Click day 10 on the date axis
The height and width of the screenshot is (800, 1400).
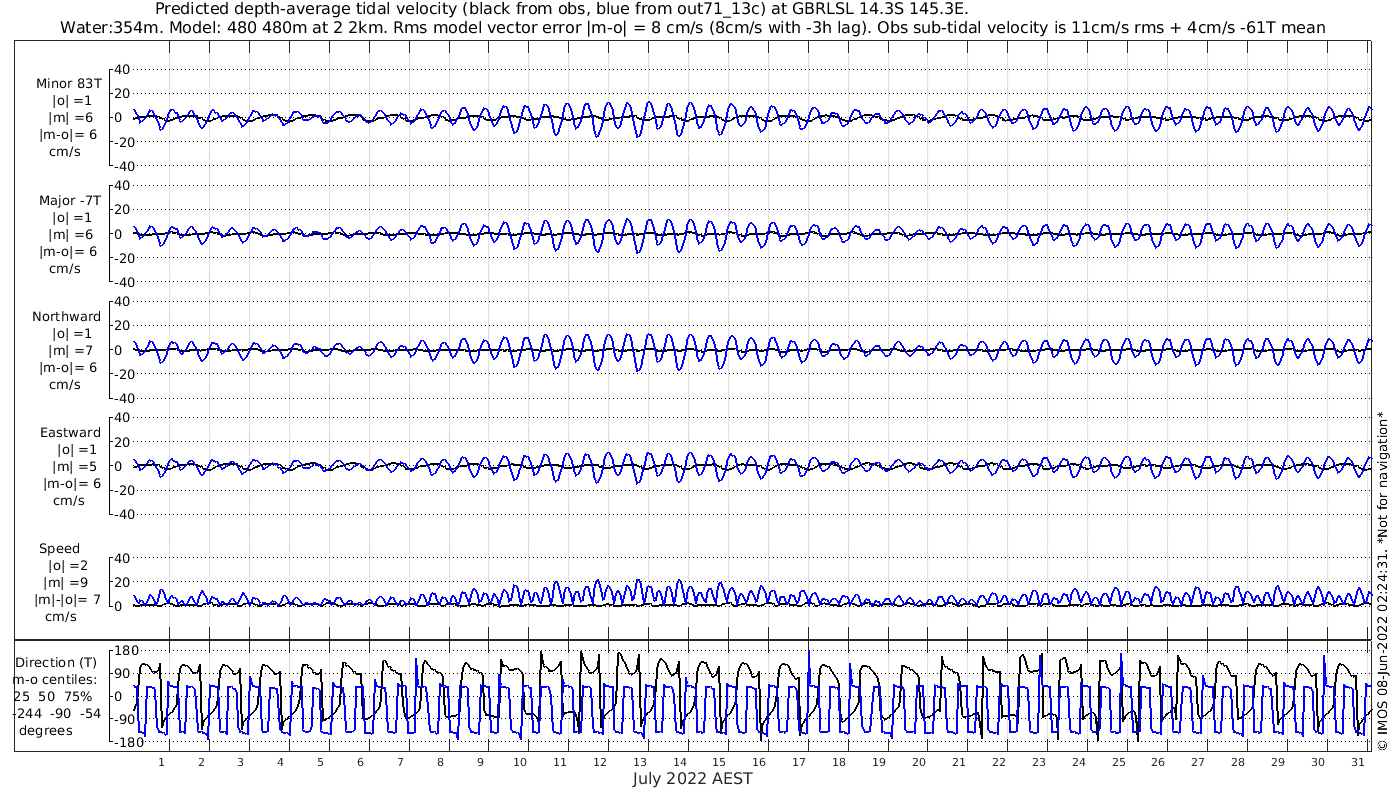[x=520, y=762]
